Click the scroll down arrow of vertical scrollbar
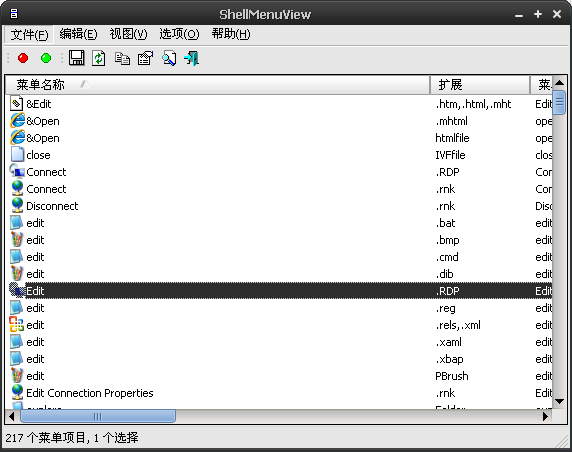 (559, 401)
